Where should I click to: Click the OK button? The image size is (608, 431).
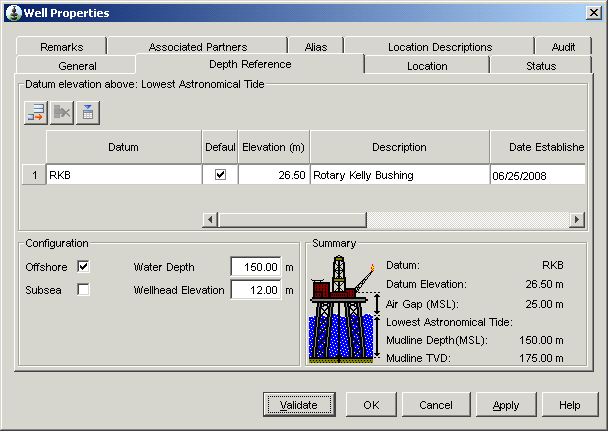pyautogui.click(x=371, y=405)
